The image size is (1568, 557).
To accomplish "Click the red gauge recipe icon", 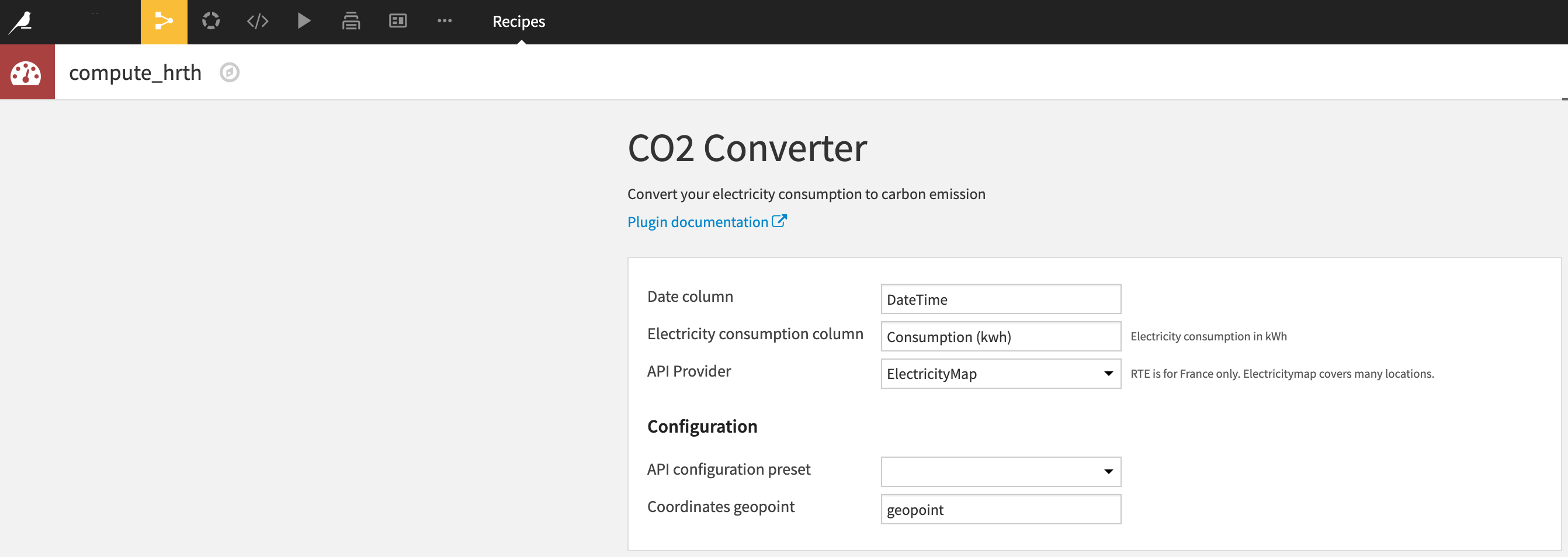I will tap(27, 72).
